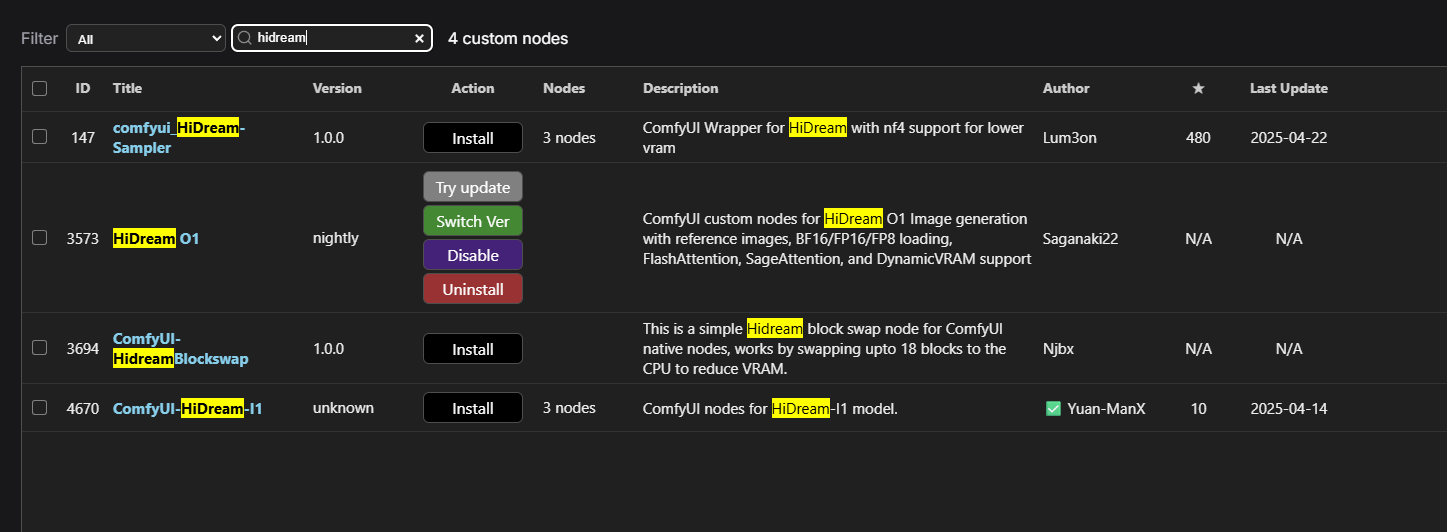The width and height of the screenshot is (1447, 532).
Task: Open the HiDream O1 title link
Action: pyautogui.click(x=156, y=239)
